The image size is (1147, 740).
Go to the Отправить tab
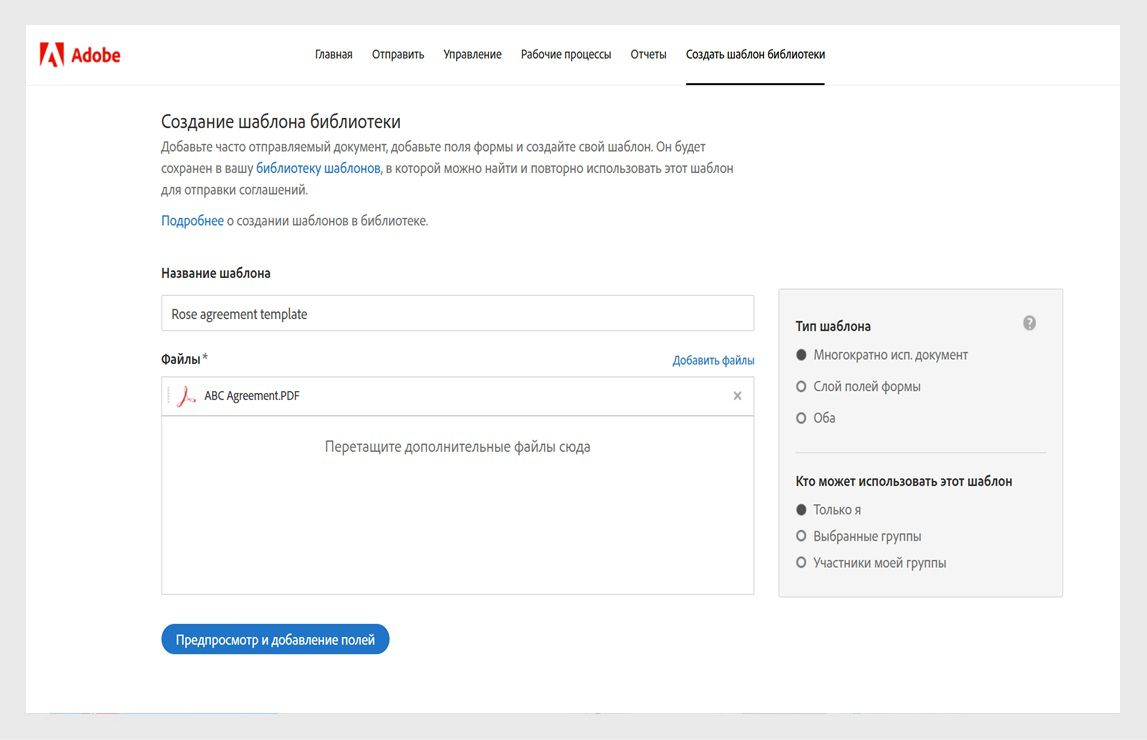point(398,54)
